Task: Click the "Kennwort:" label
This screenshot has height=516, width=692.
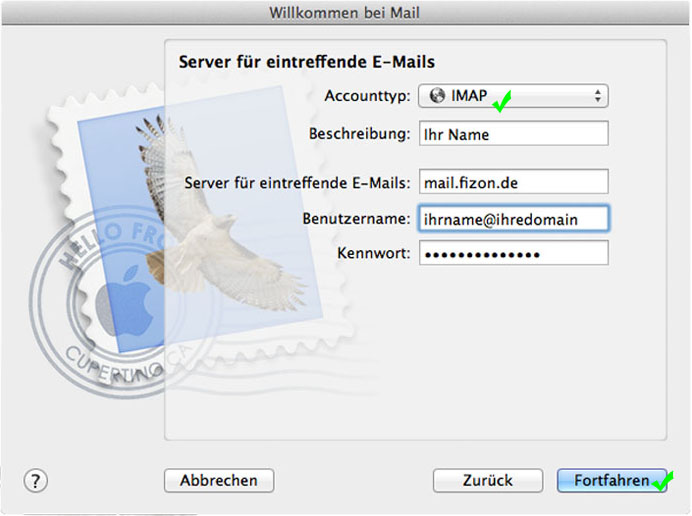Action: 373,253
